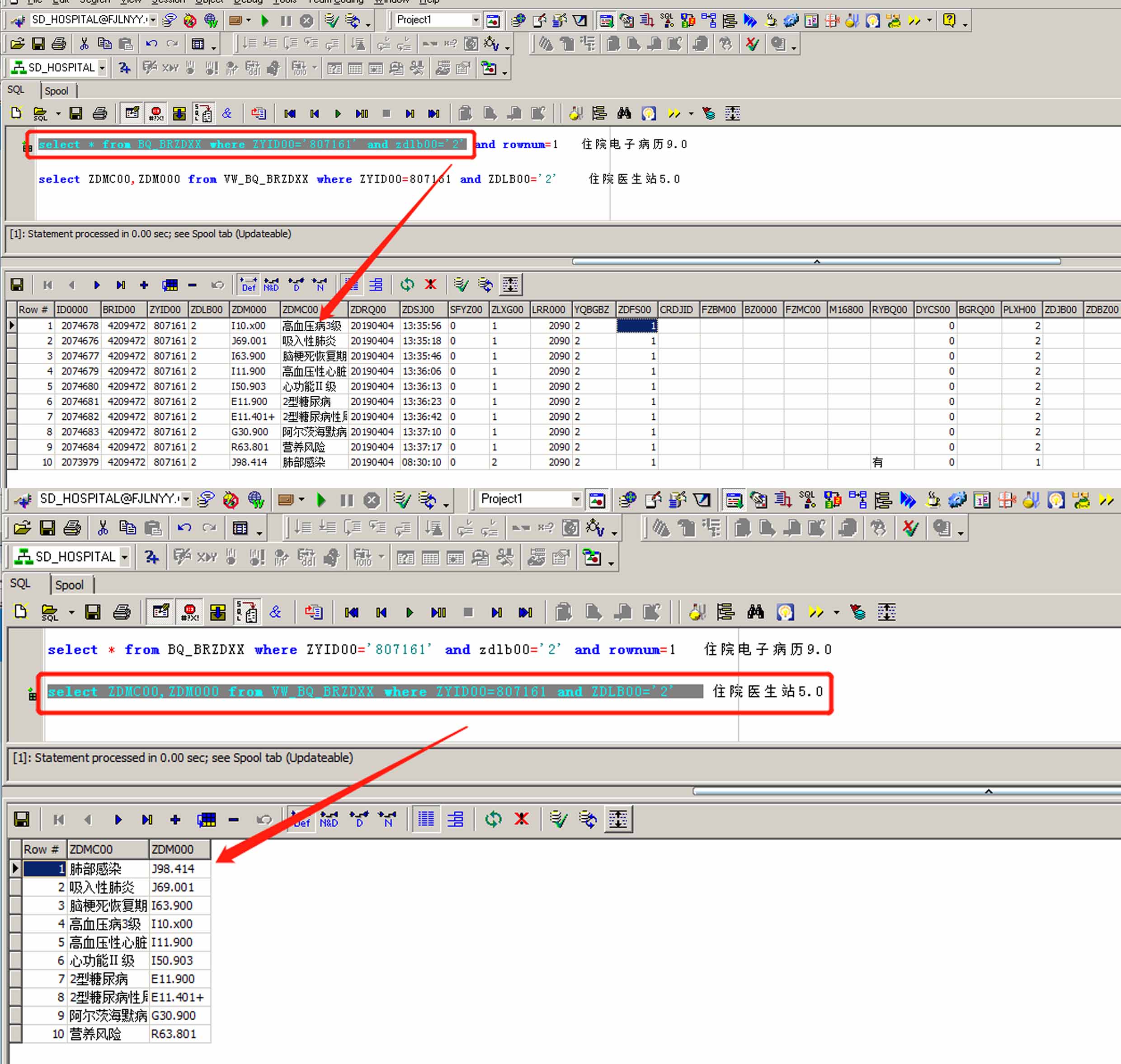Image resolution: width=1121 pixels, height=1064 pixels.
Task: Click the LRR000 column header
Action: click(x=549, y=309)
